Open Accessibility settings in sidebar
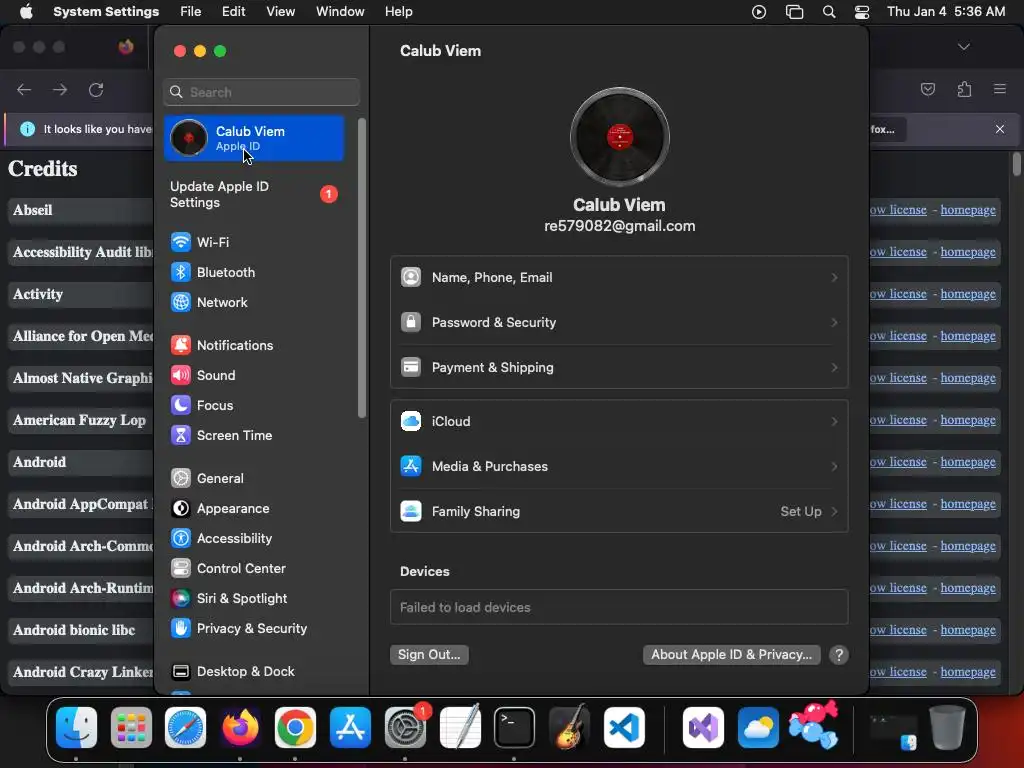The height and width of the screenshot is (768, 1024). (221, 539)
